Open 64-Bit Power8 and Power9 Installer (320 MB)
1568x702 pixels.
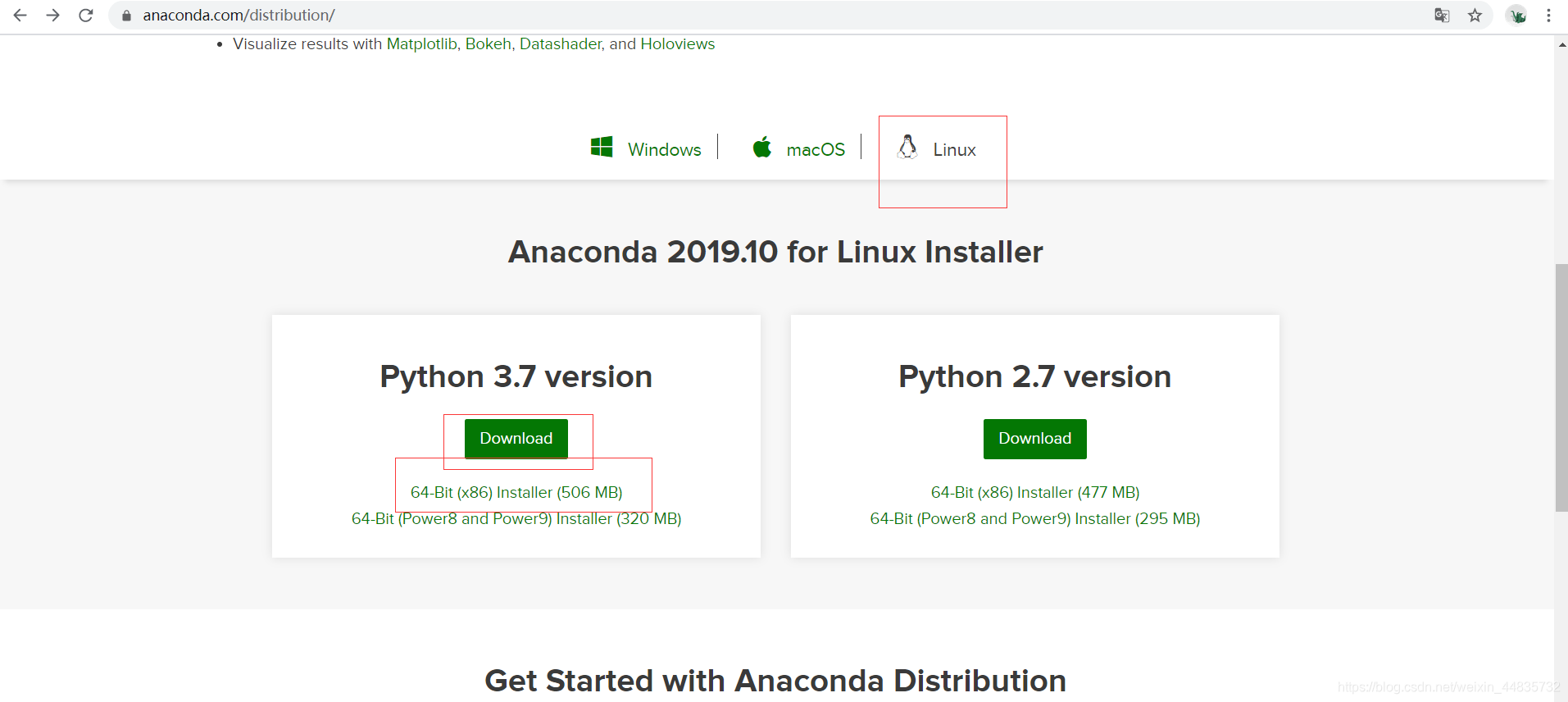point(516,518)
